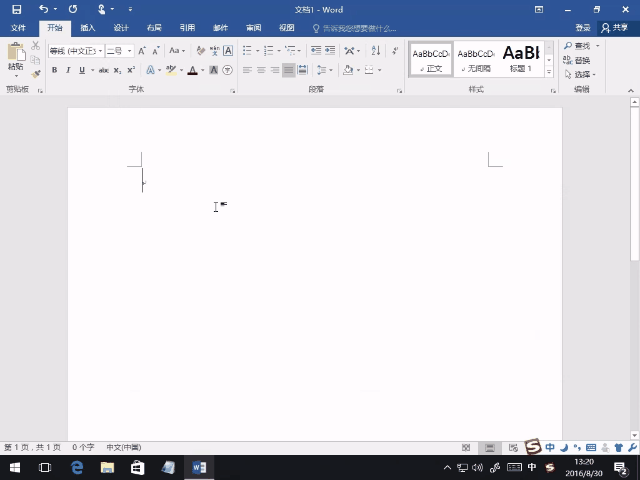Click the 共享 share button

point(614,28)
